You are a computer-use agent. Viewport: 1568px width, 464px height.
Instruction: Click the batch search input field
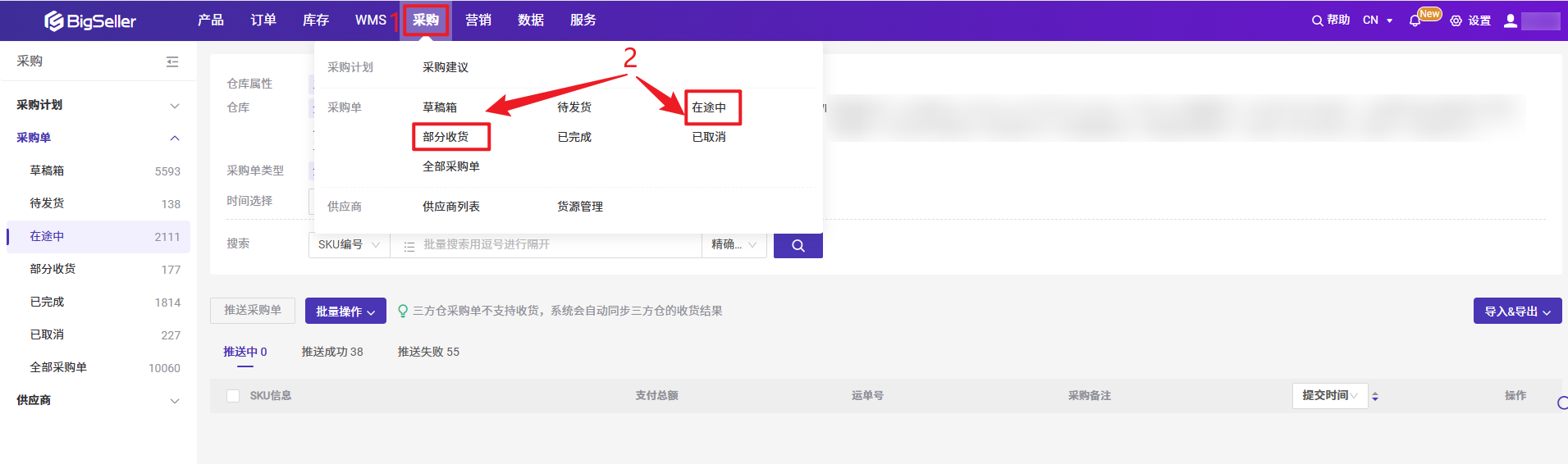(x=558, y=244)
